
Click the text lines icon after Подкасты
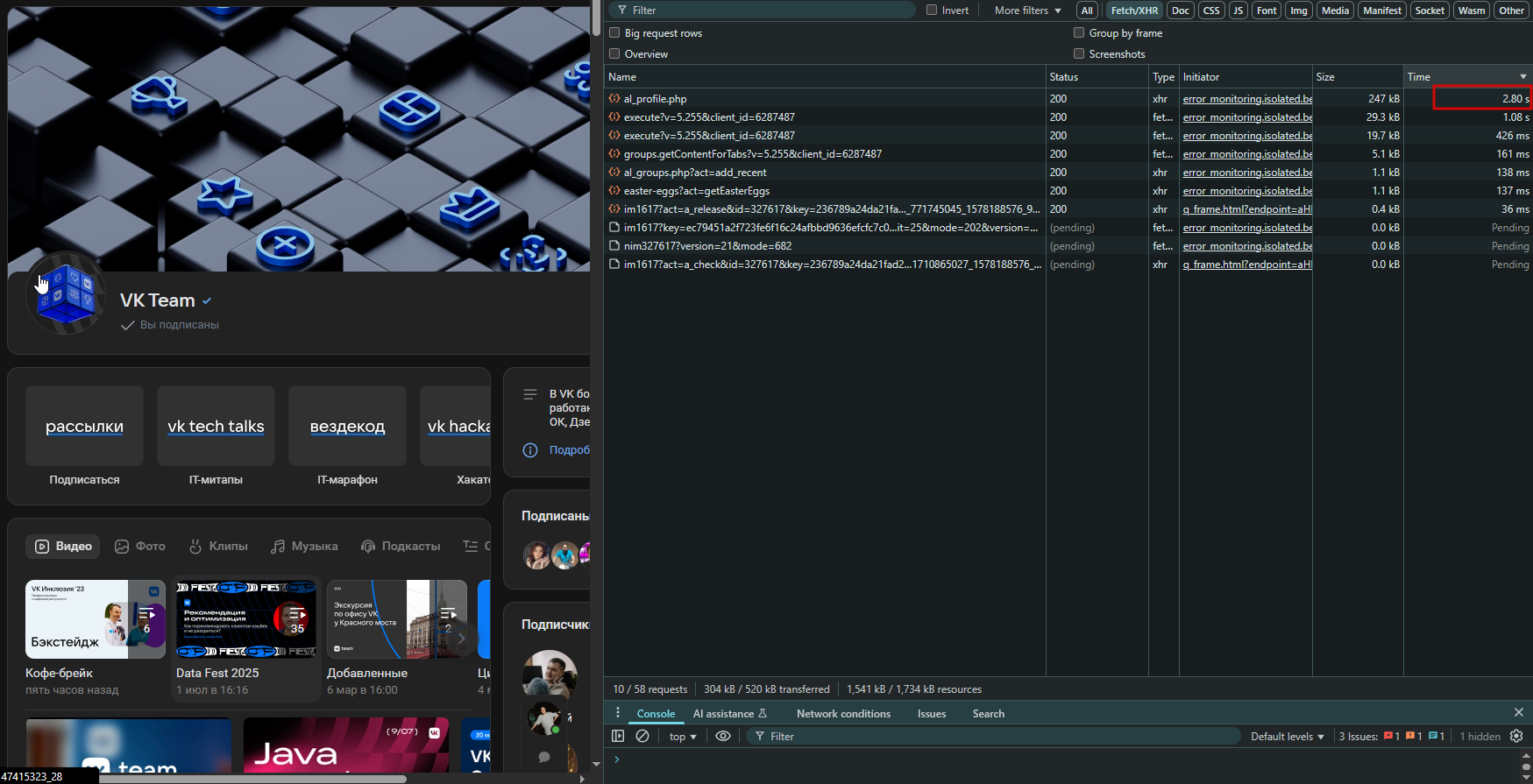471,546
